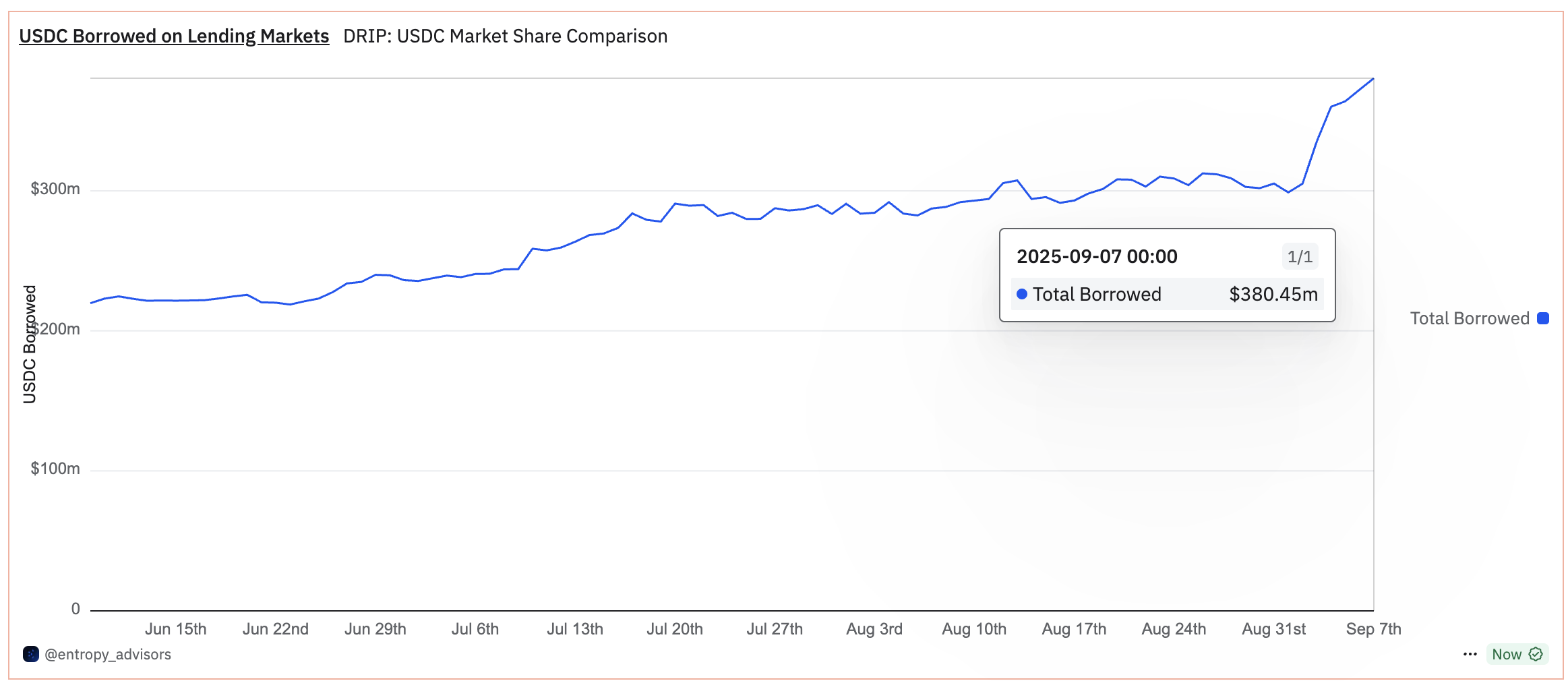Click the blue dot in the tooltip row
The width and height of the screenshot is (1568, 681).
[x=1022, y=294]
